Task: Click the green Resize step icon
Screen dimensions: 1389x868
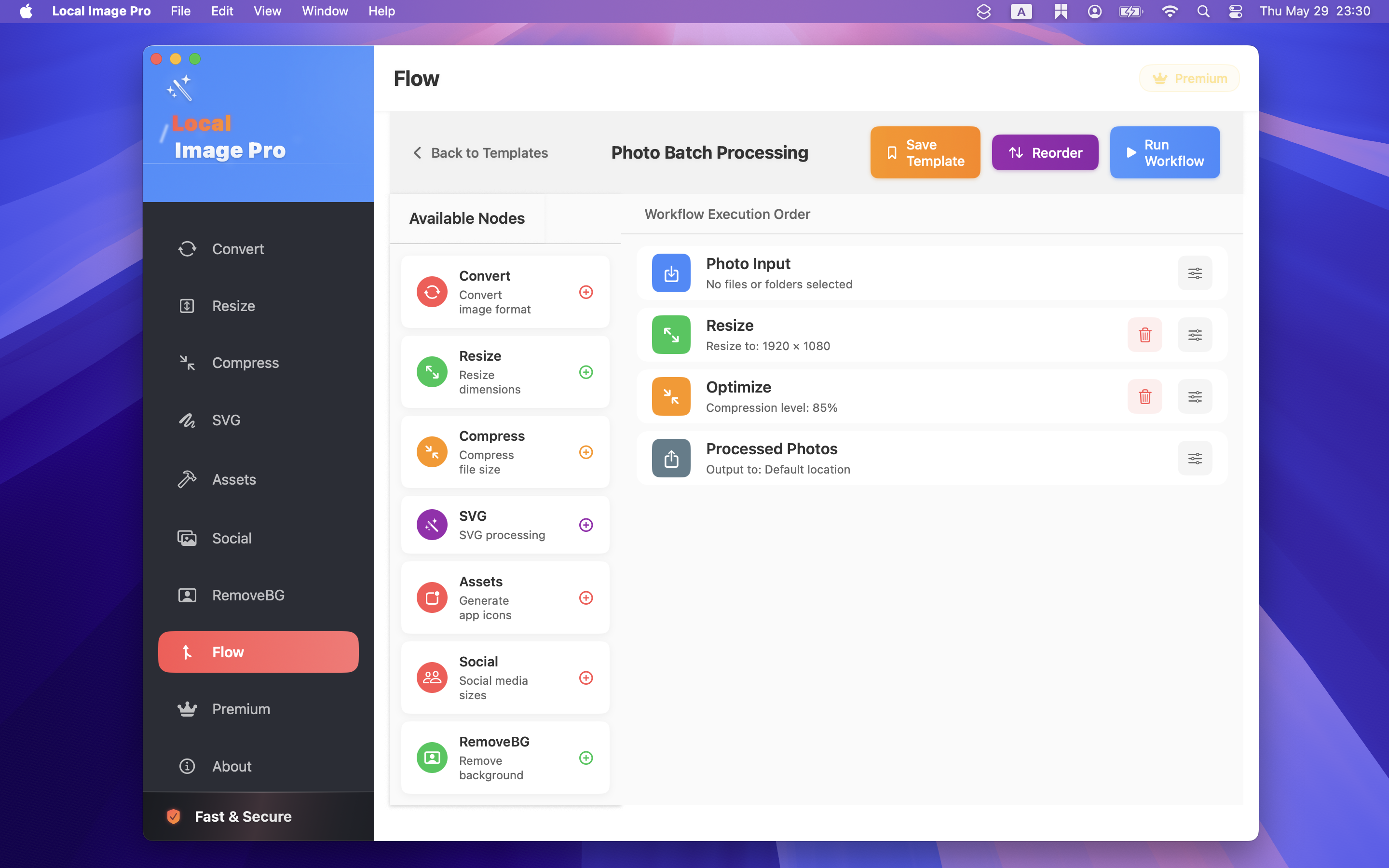Action: tap(671, 335)
